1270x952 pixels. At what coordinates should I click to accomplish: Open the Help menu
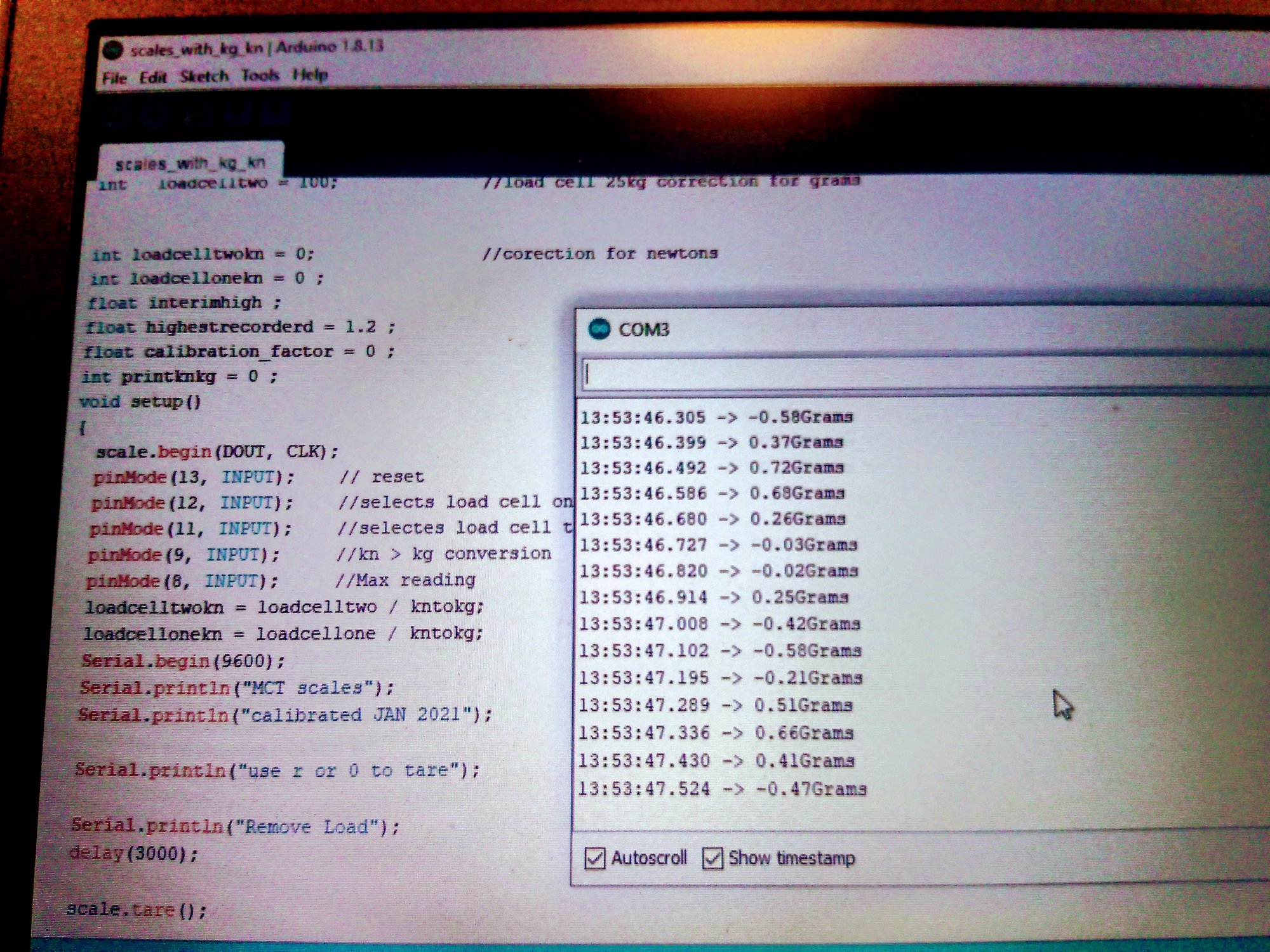(311, 75)
